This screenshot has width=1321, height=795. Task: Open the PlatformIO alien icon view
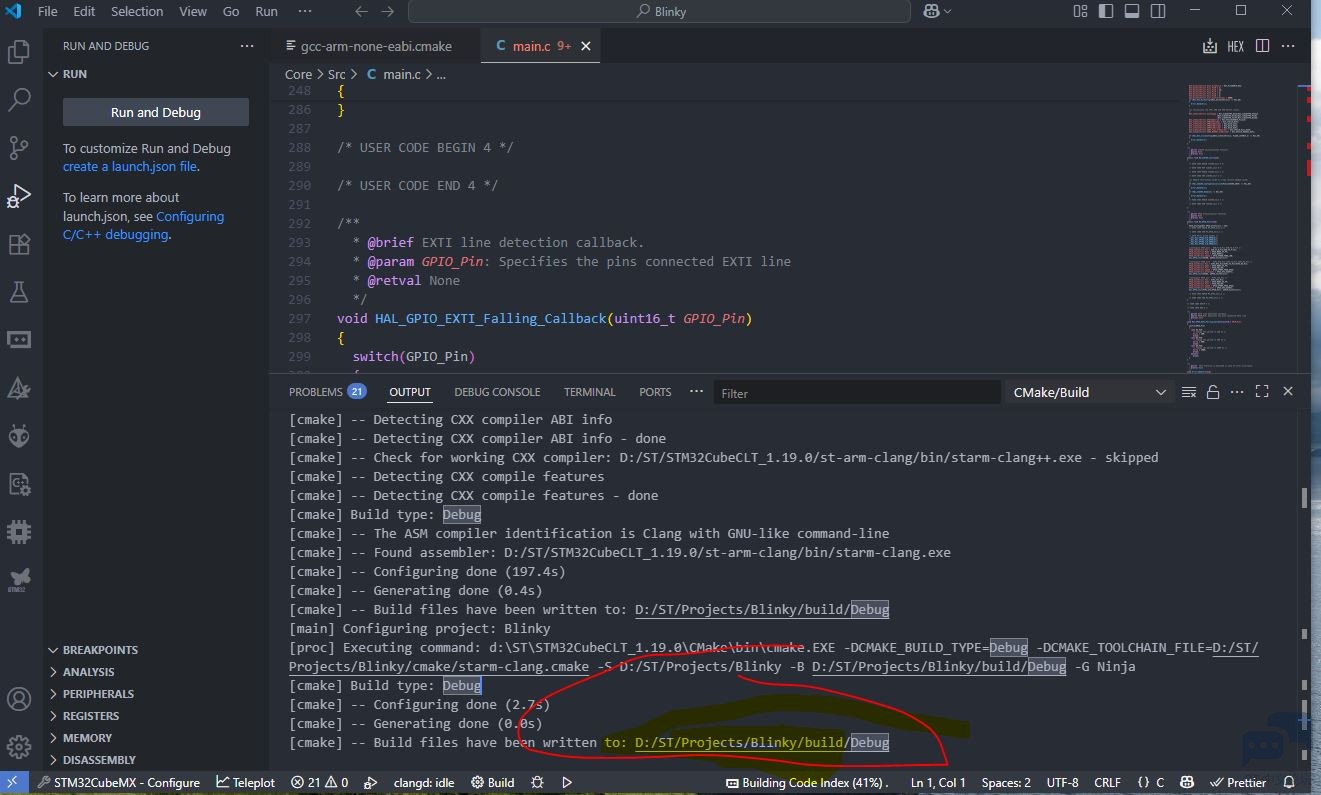(19, 435)
